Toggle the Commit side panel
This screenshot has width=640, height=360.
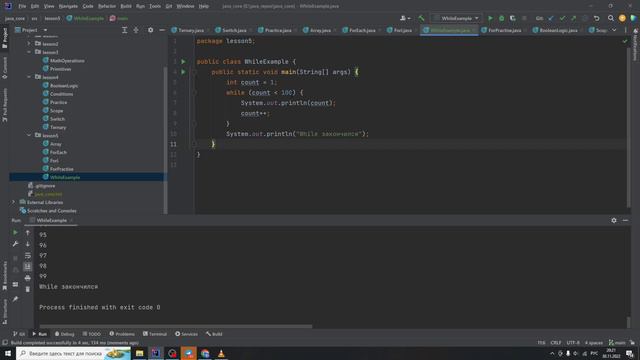(4, 68)
